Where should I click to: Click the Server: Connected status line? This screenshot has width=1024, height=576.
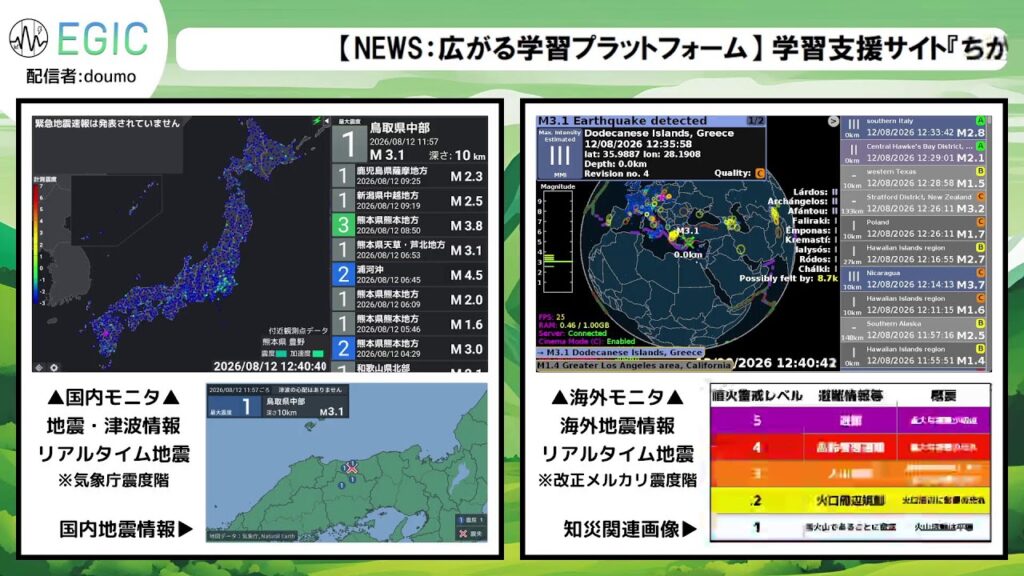click(x=573, y=333)
